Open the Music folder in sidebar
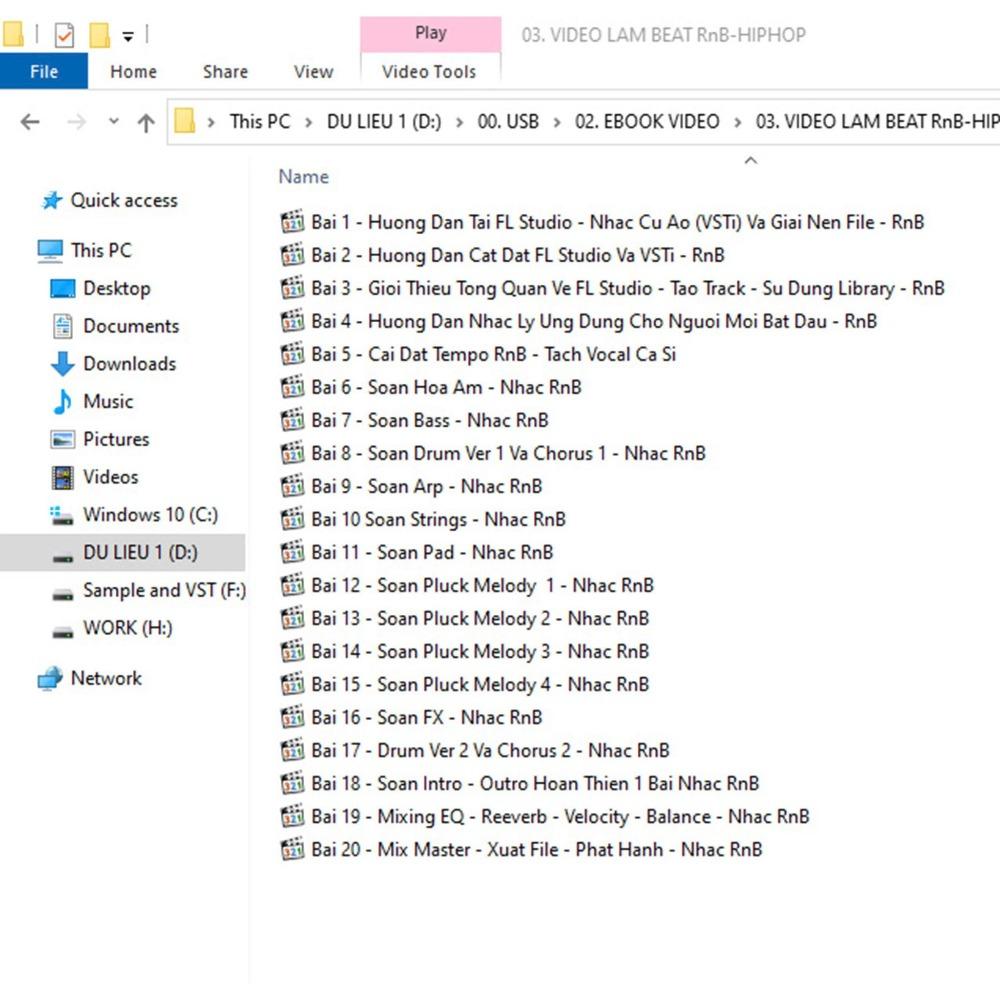 point(108,401)
